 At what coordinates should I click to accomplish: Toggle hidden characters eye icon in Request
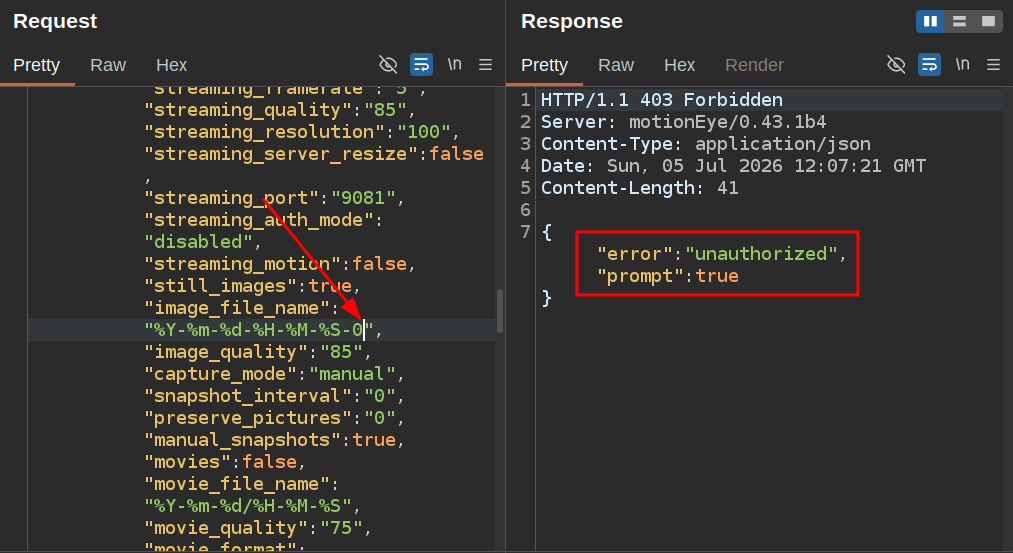388,65
